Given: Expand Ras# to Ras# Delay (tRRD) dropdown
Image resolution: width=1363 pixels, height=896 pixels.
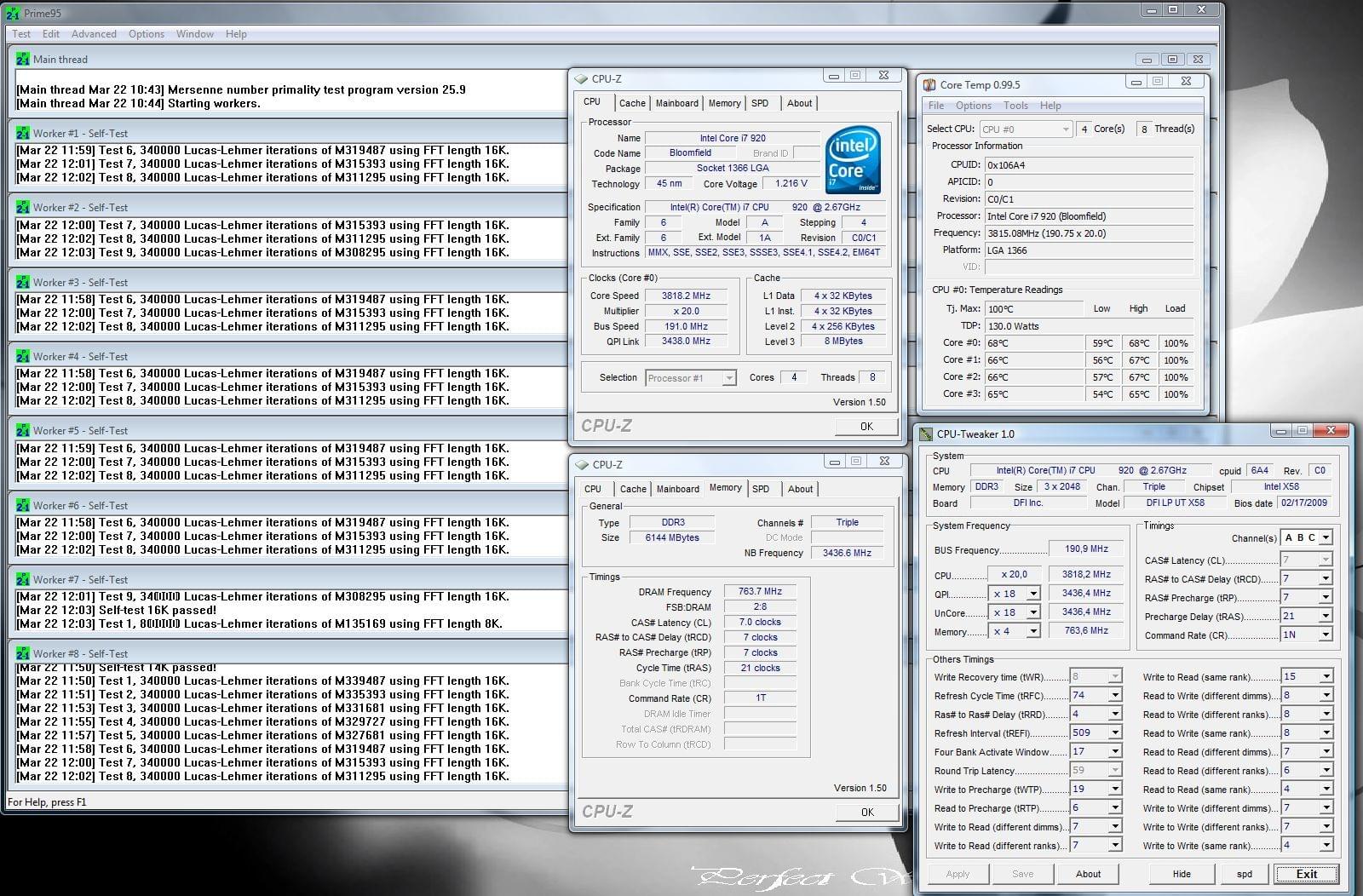Looking at the screenshot, I should [1115, 714].
